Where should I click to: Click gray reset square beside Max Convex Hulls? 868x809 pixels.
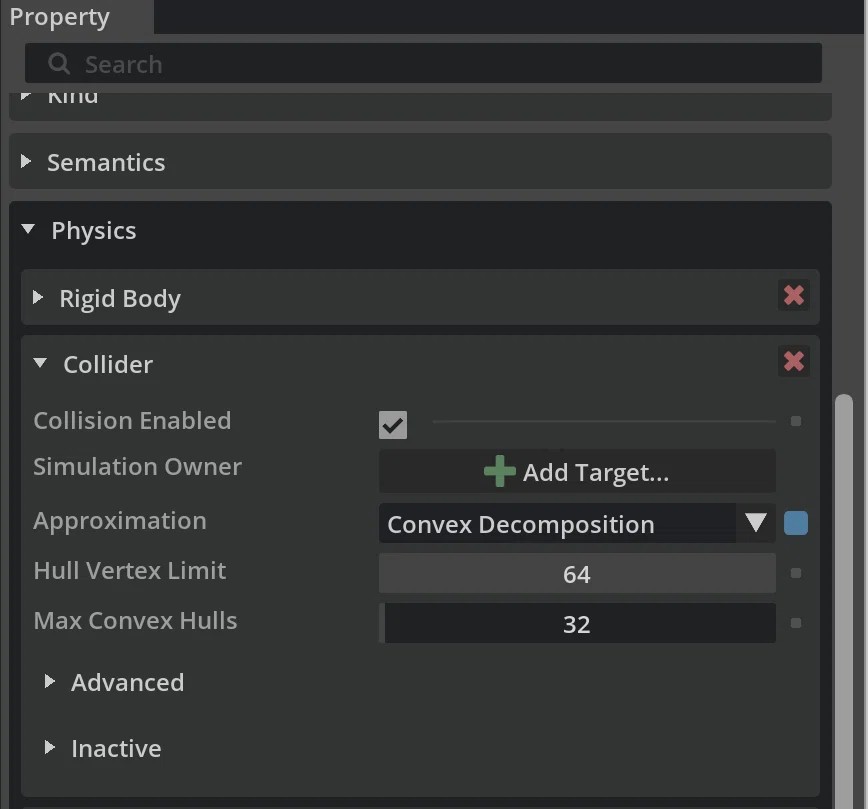pos(795,623)
